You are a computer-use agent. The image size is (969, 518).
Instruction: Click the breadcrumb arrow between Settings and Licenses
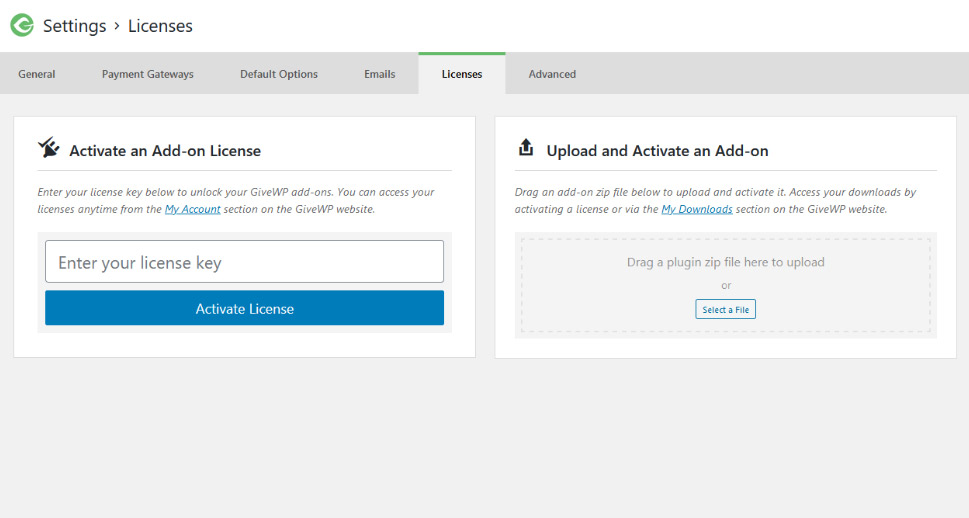(x=117, y=26)
